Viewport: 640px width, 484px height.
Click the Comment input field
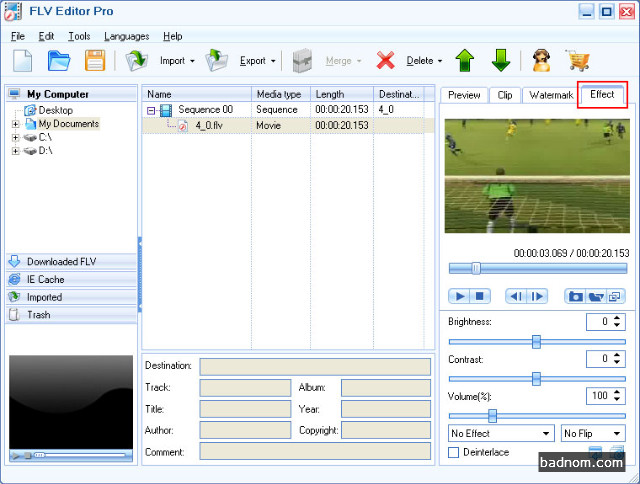[x=315, y=451]
